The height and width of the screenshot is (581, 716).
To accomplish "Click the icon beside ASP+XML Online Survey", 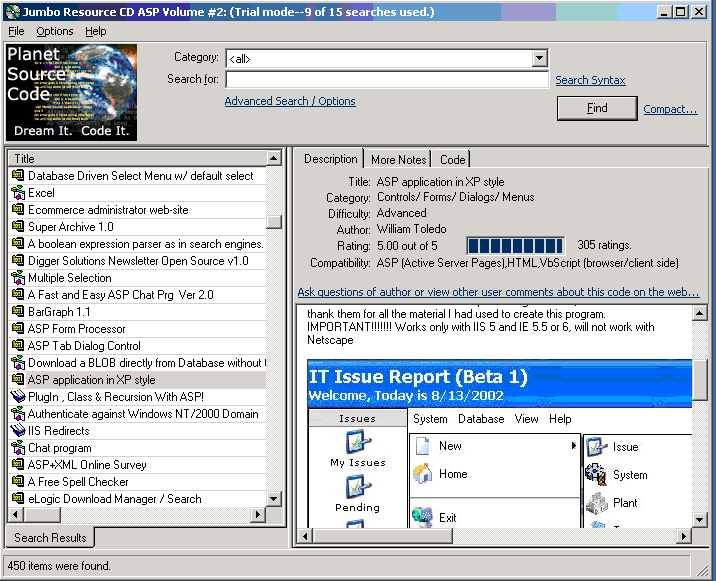I will [x=18, y=465].
